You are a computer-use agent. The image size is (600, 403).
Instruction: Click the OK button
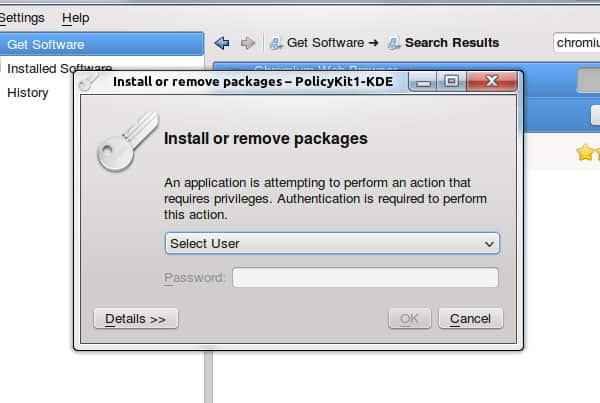(x=409, y=318)
